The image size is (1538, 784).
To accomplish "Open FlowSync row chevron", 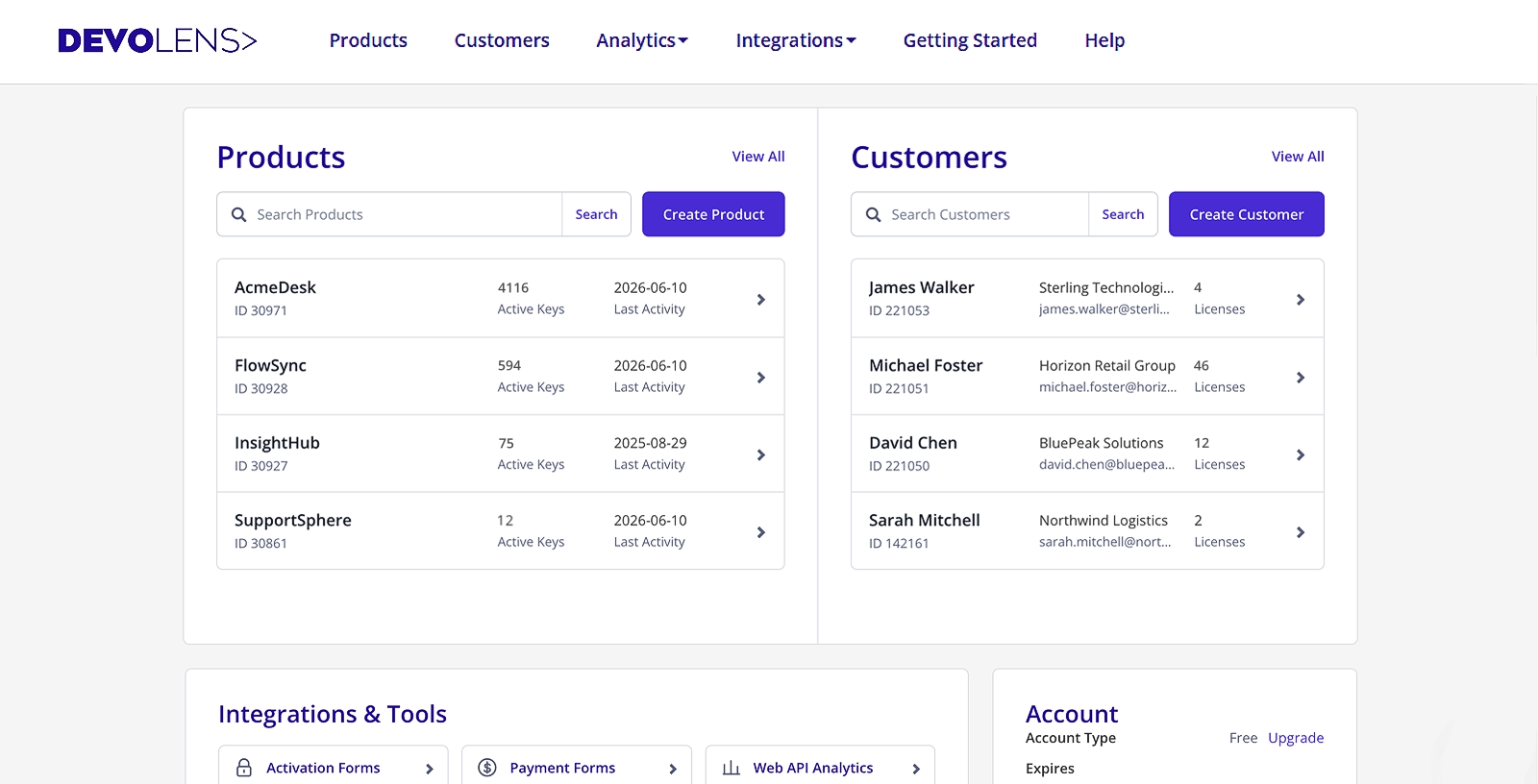I will point(761,378).
